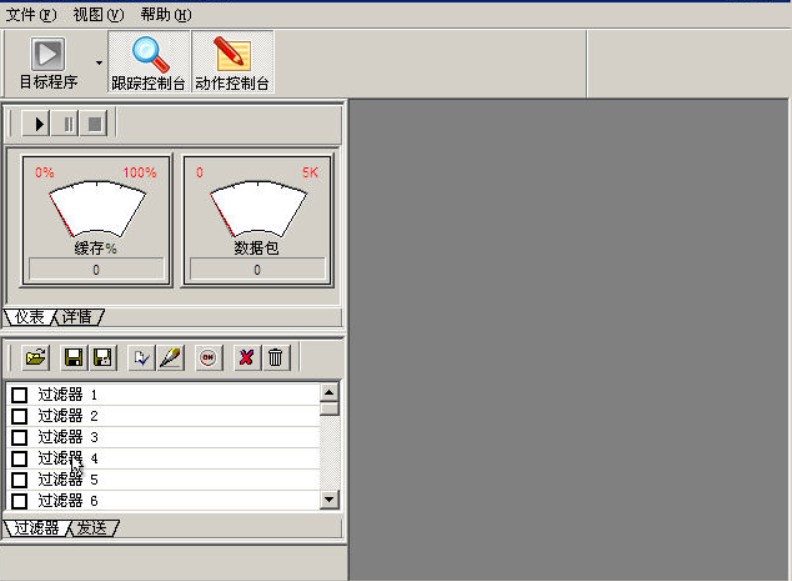Select the 过滤器 2 row text

click(x=67, y=416)
